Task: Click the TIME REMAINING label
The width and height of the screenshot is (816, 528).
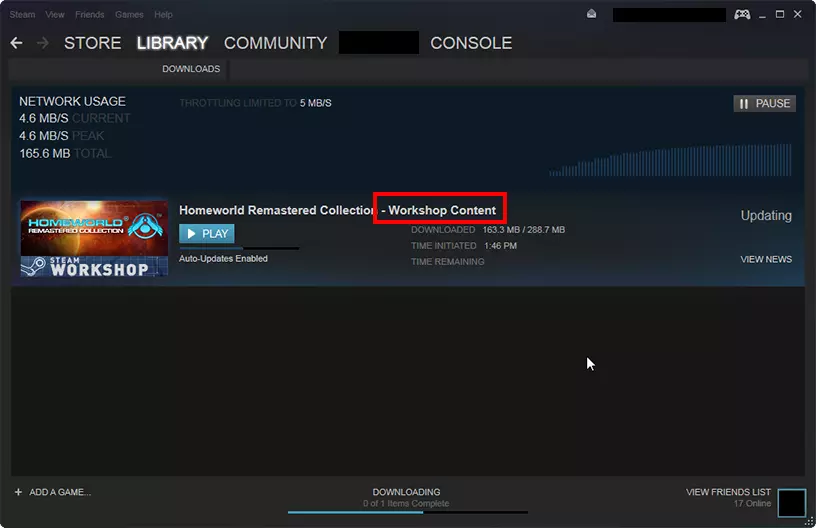Action: [448, 262]
